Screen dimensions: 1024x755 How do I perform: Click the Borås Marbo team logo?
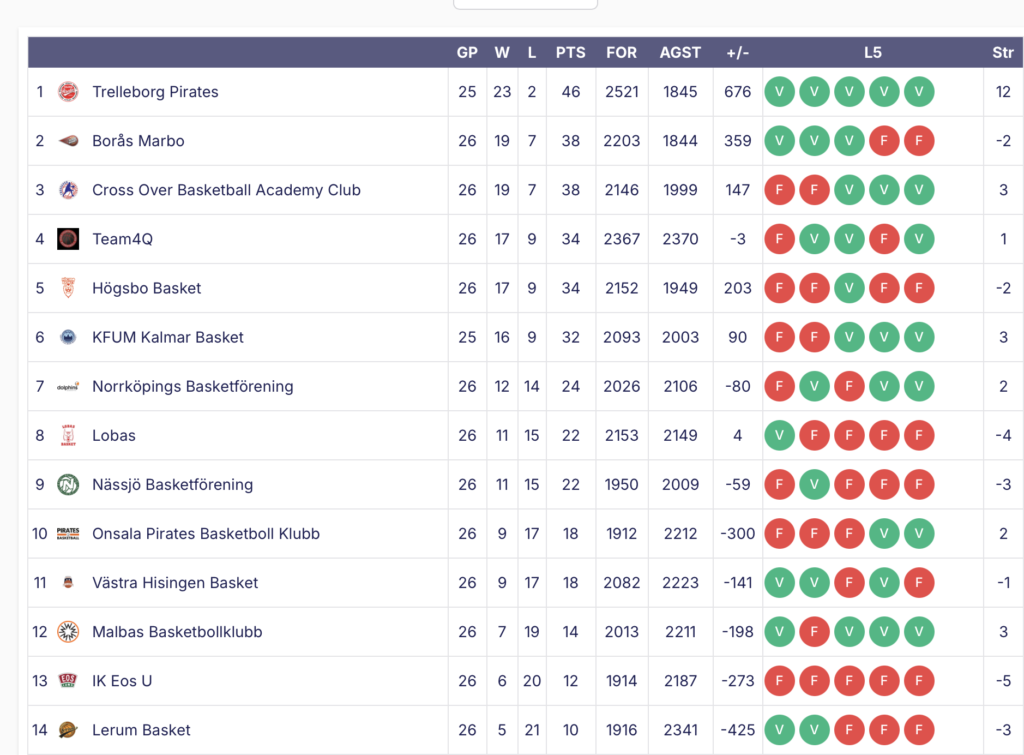[68, 140]
